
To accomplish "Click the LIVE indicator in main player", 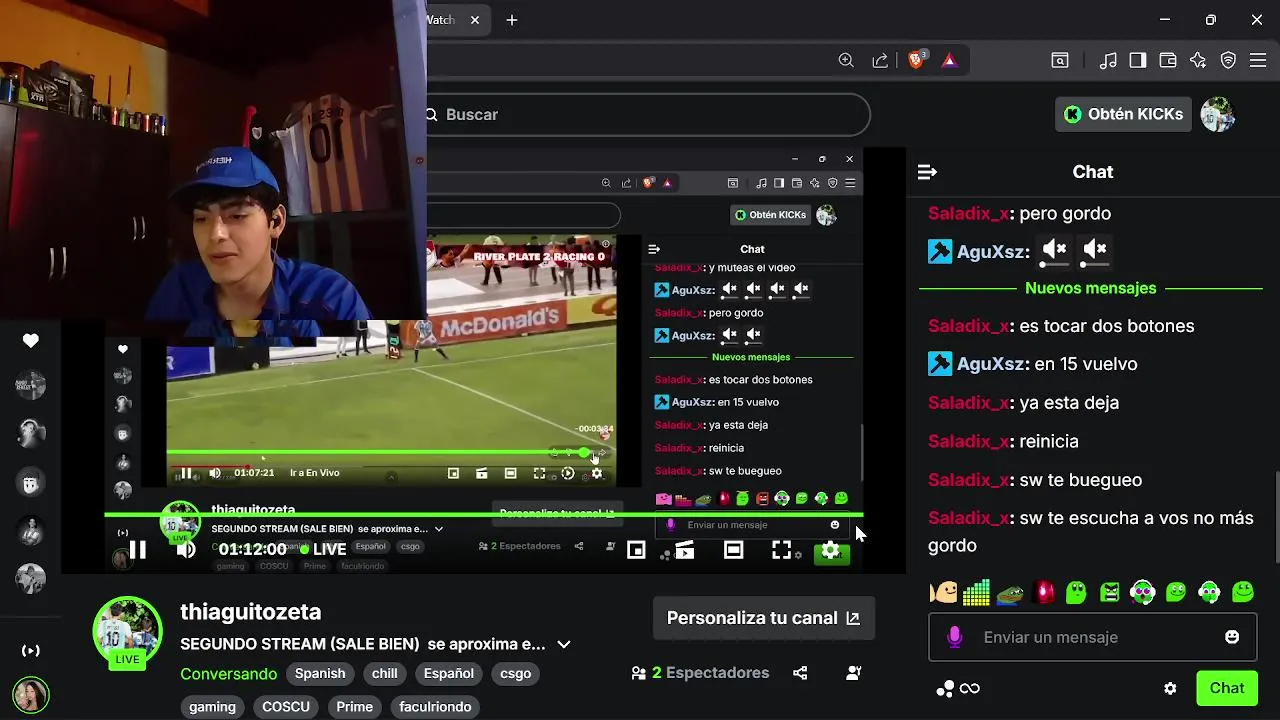I will 323,550.
